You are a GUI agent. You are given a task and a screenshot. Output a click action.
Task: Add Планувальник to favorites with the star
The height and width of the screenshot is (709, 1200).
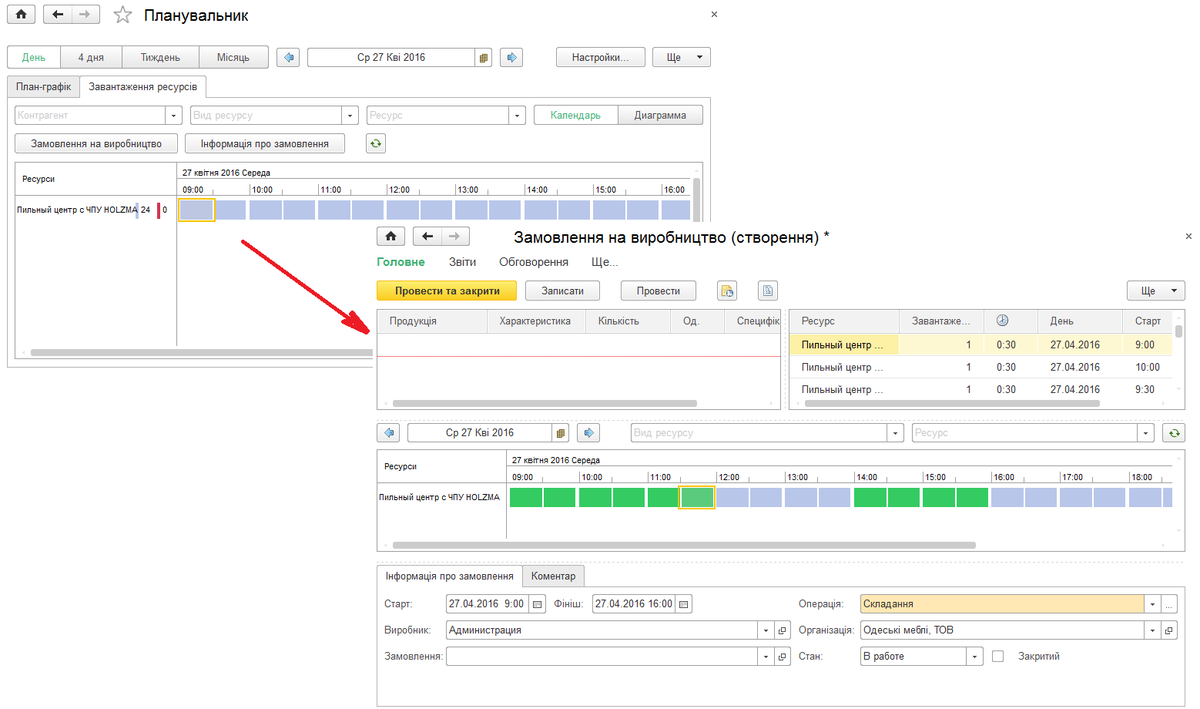[x=122, y=15]
